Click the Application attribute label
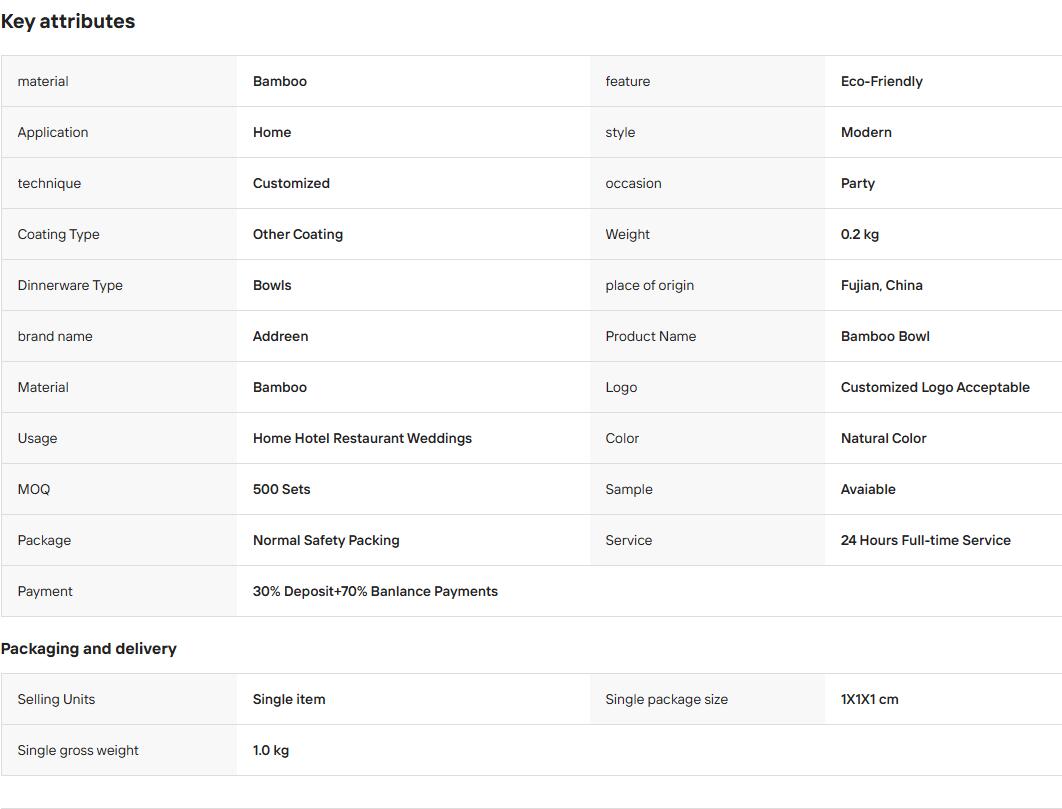This screenshot has height=809, width=1062. (53, 132)
